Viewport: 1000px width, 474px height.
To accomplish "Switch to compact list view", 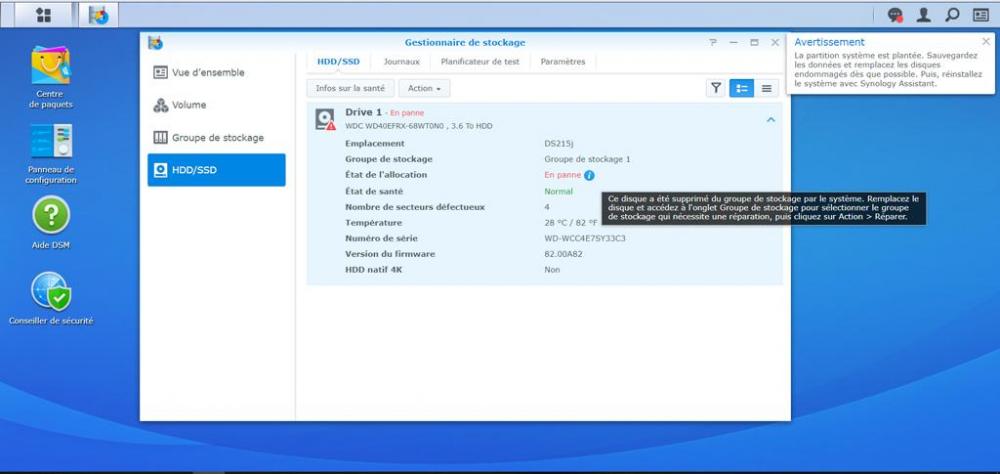I will pos(767,88).
